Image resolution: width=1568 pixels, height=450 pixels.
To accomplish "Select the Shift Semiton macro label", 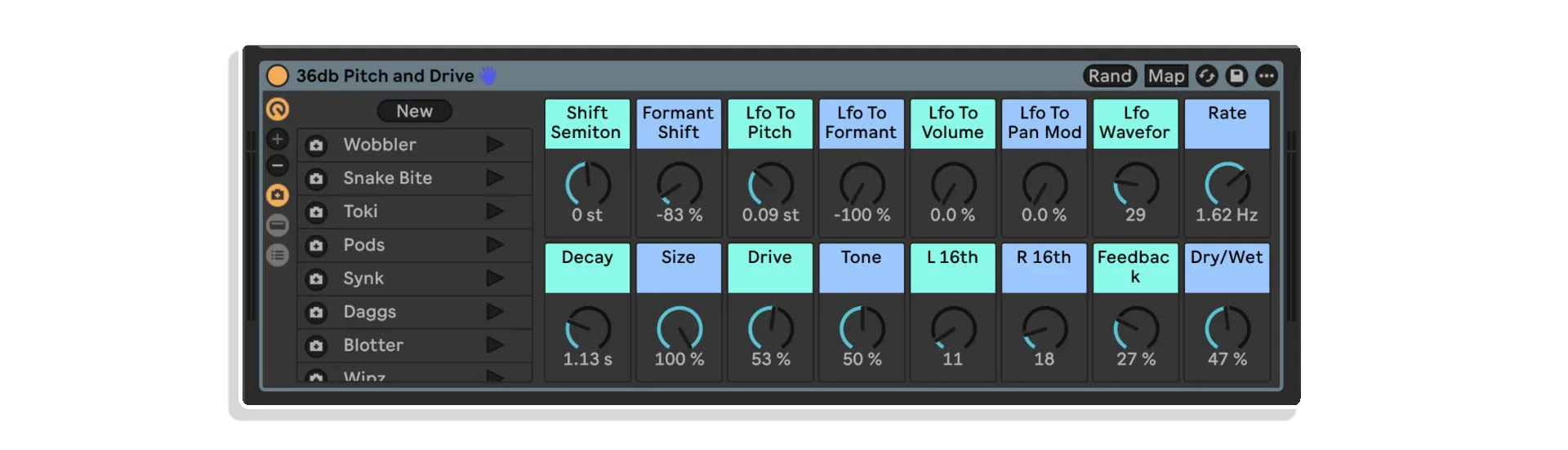I will (x=587, y=123).
